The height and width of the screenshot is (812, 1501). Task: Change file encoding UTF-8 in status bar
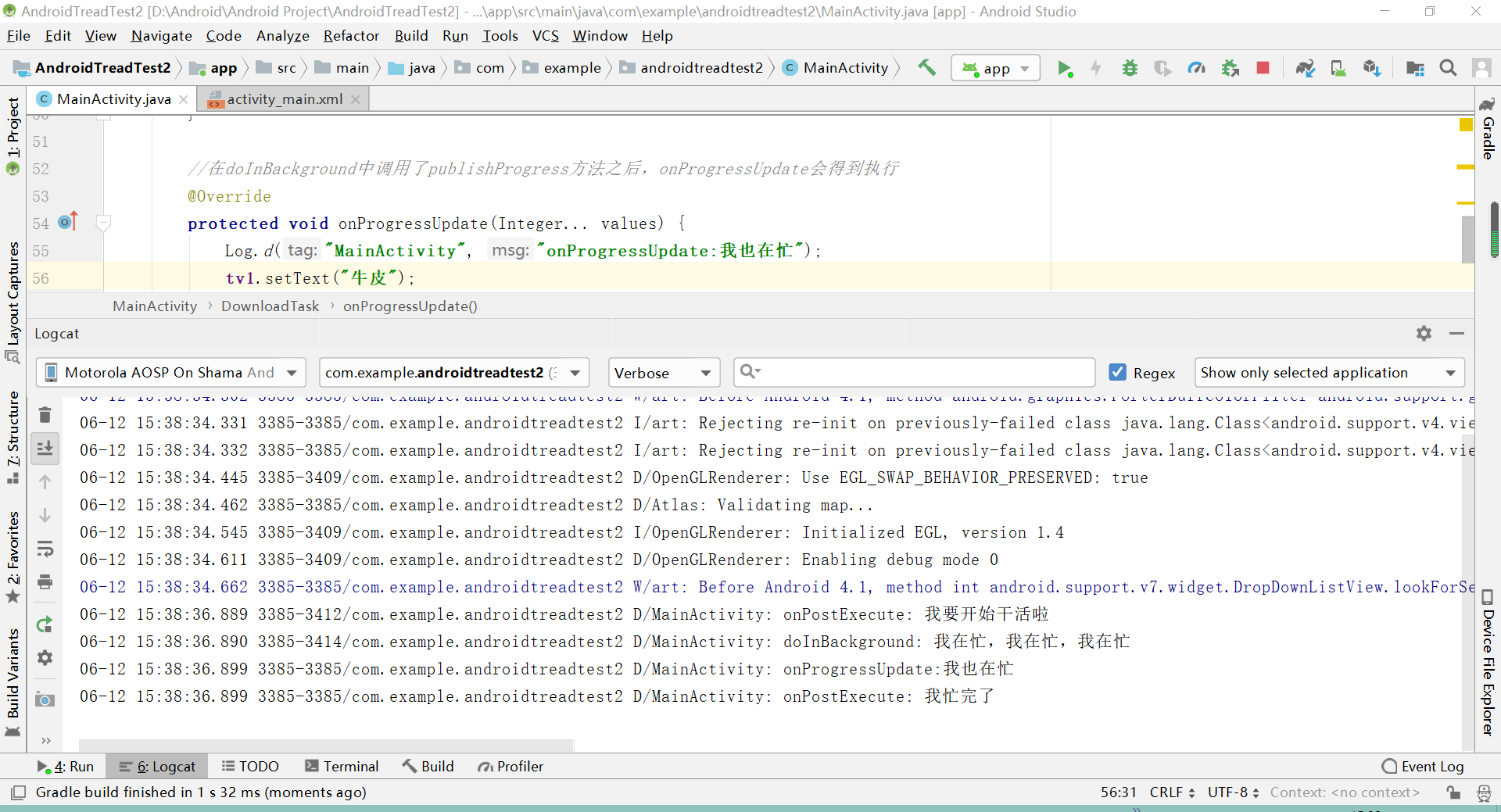pyautogui.click(x=1233, y=792)
